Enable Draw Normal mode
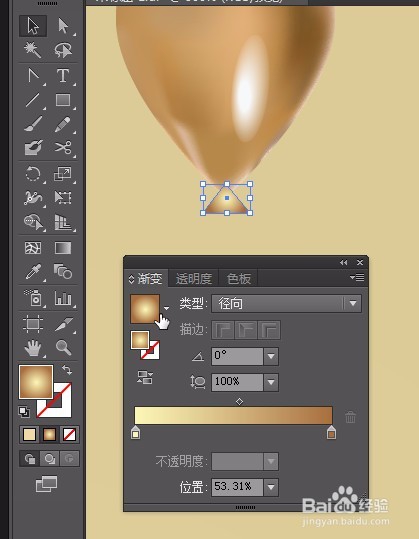 point(29,459)
